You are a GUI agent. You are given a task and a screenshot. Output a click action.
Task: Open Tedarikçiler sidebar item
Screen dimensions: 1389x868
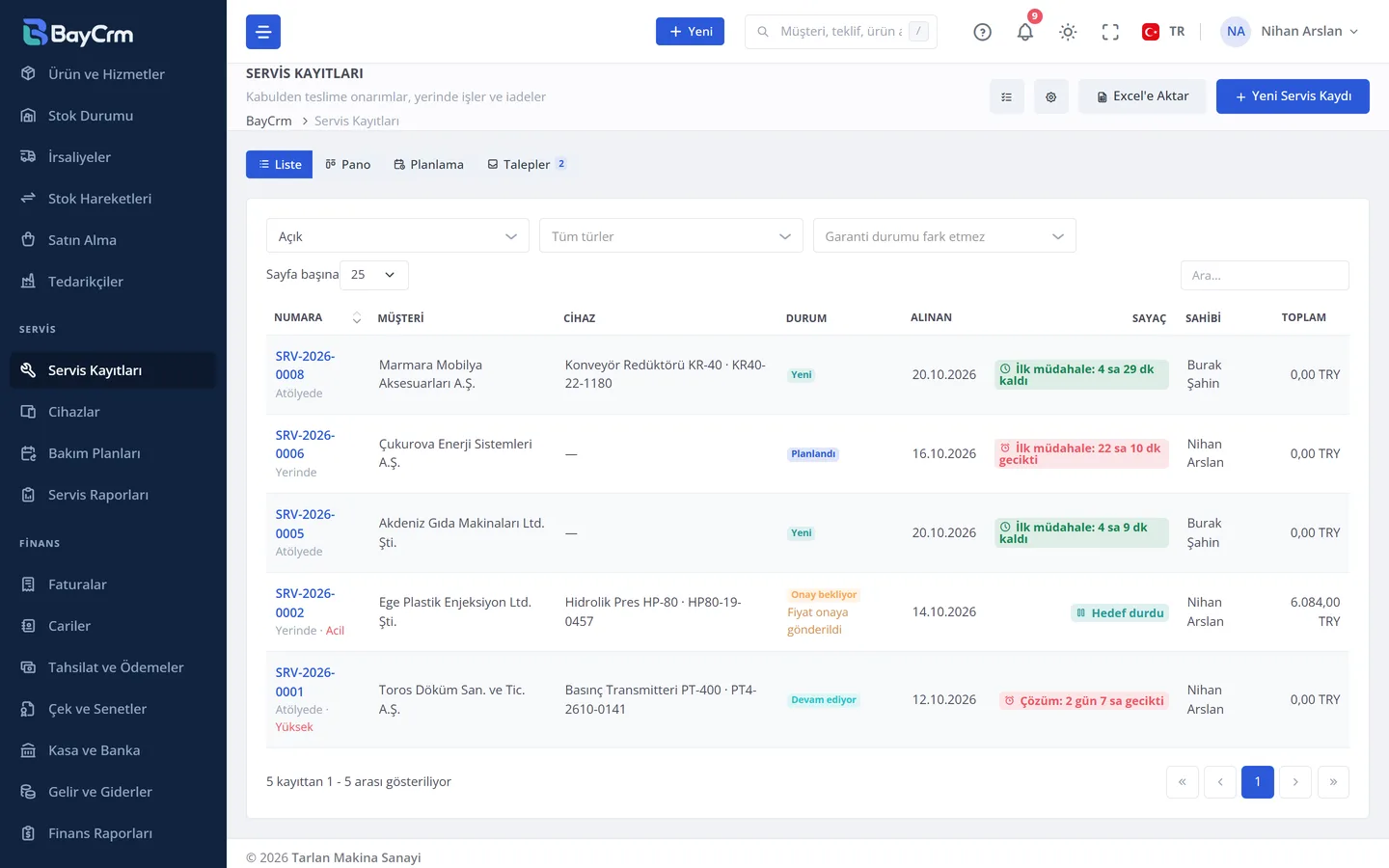click(x=113, y=282)
